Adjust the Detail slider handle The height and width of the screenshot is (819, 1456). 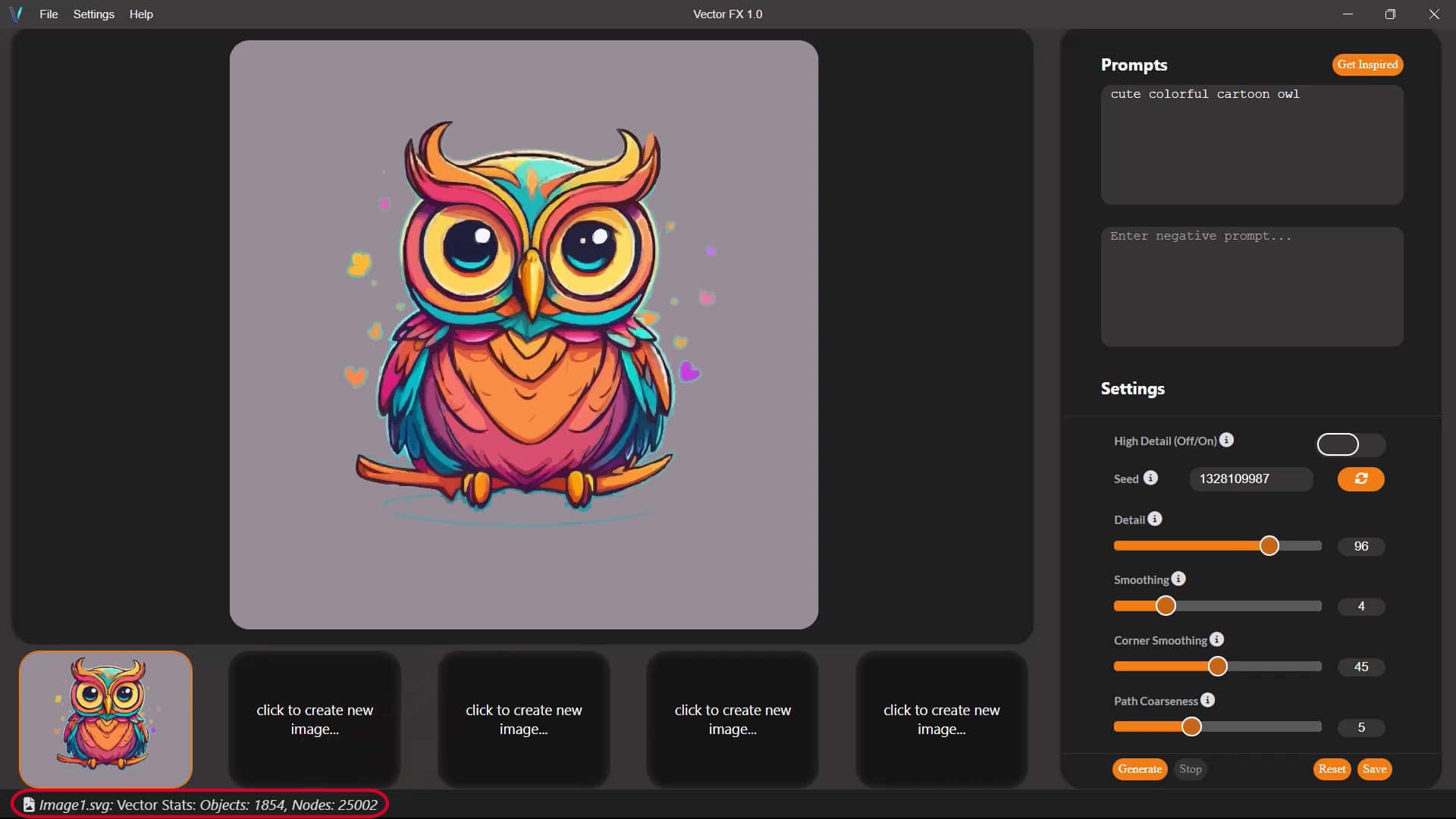pos(1269,545)
